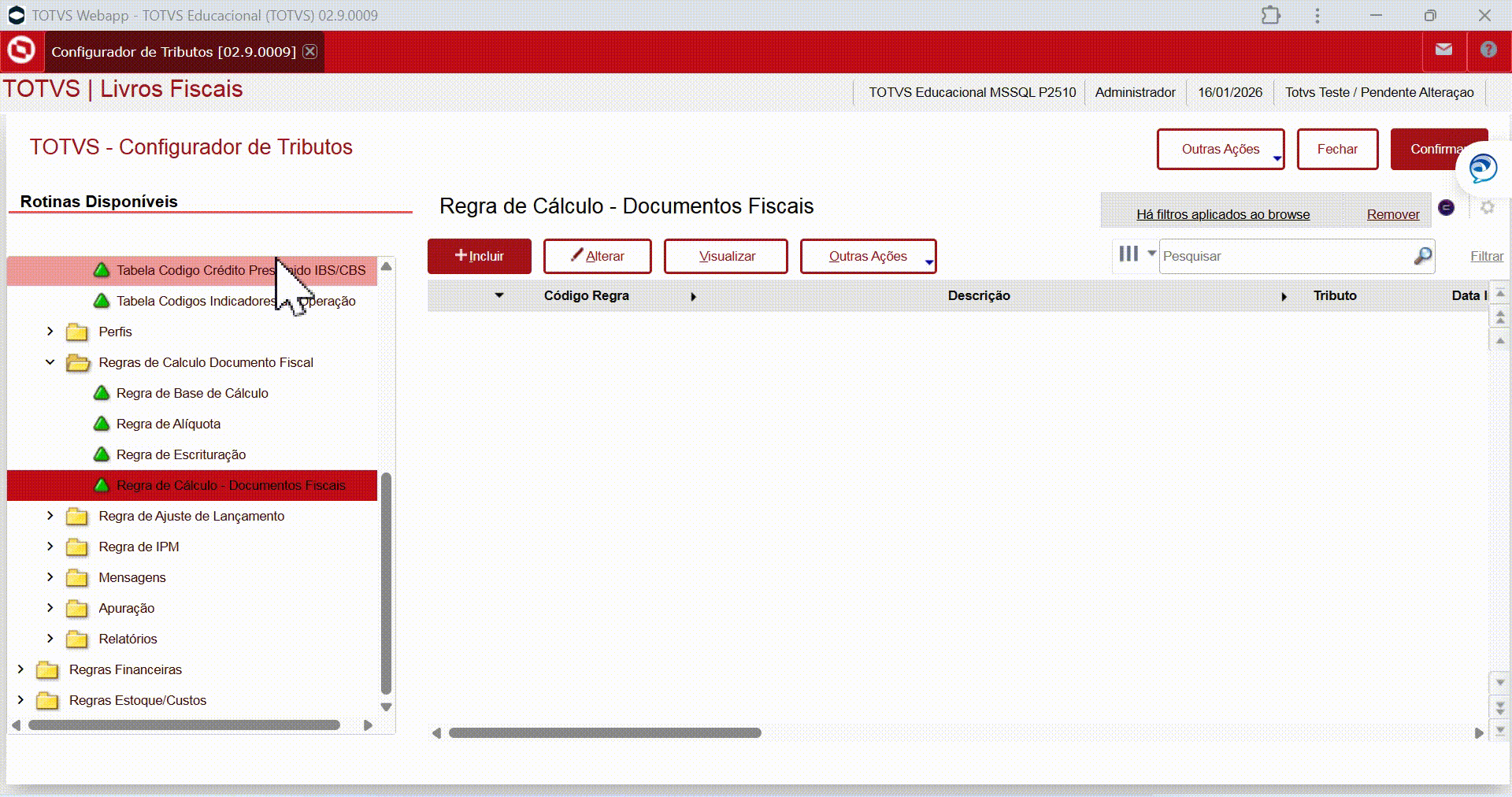Click the Descrição column header
The image size is (1512, 797).
pos(979,295)
